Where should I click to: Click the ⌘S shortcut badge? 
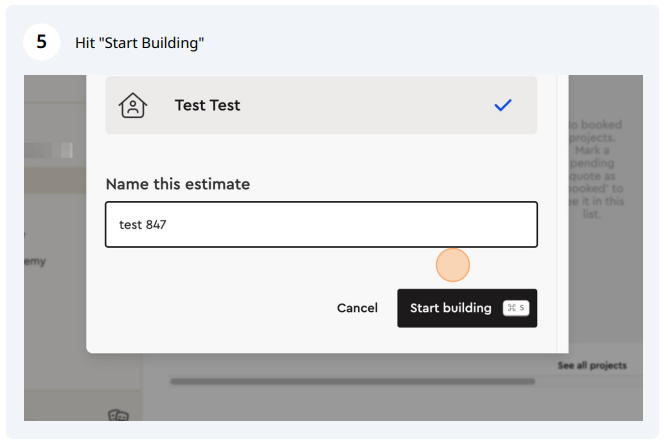point(516,308)
